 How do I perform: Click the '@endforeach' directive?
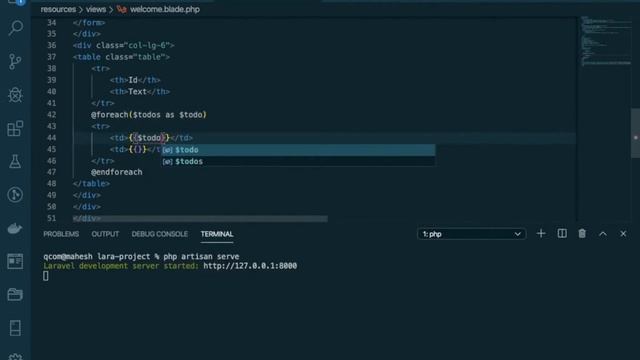[117, 172]
